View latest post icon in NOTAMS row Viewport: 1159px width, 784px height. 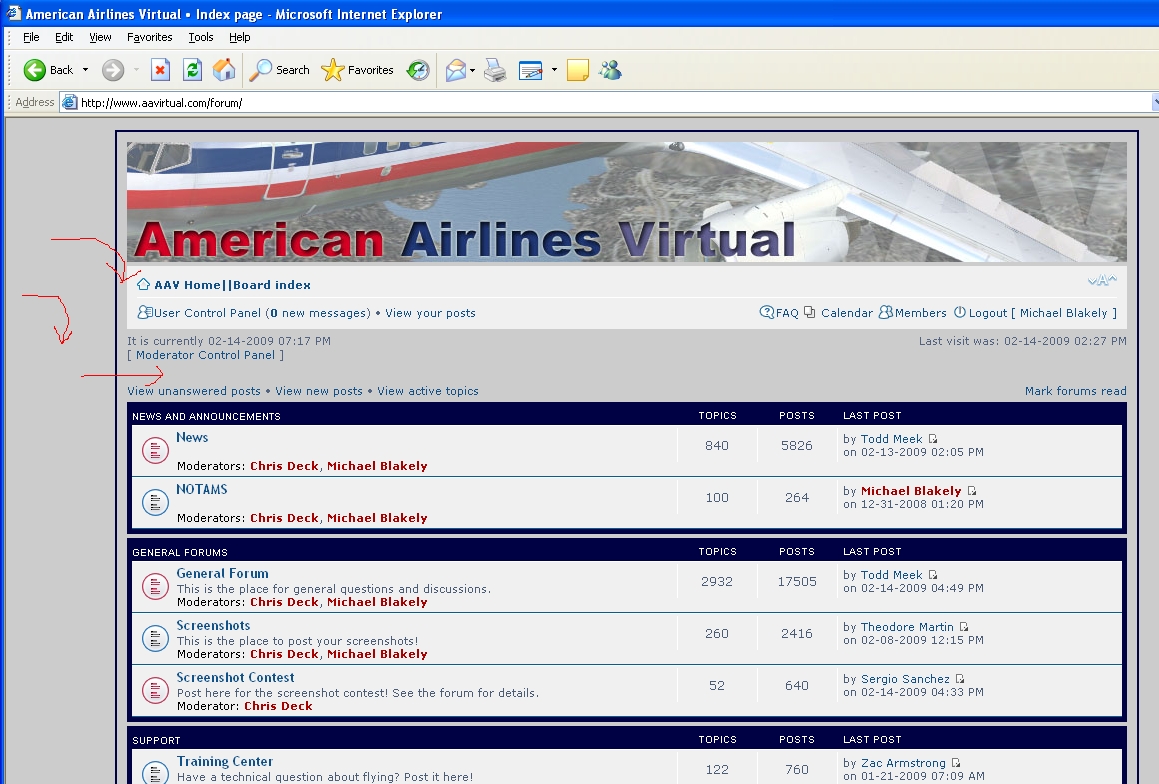pyautogui.click(x=972, y=491)
